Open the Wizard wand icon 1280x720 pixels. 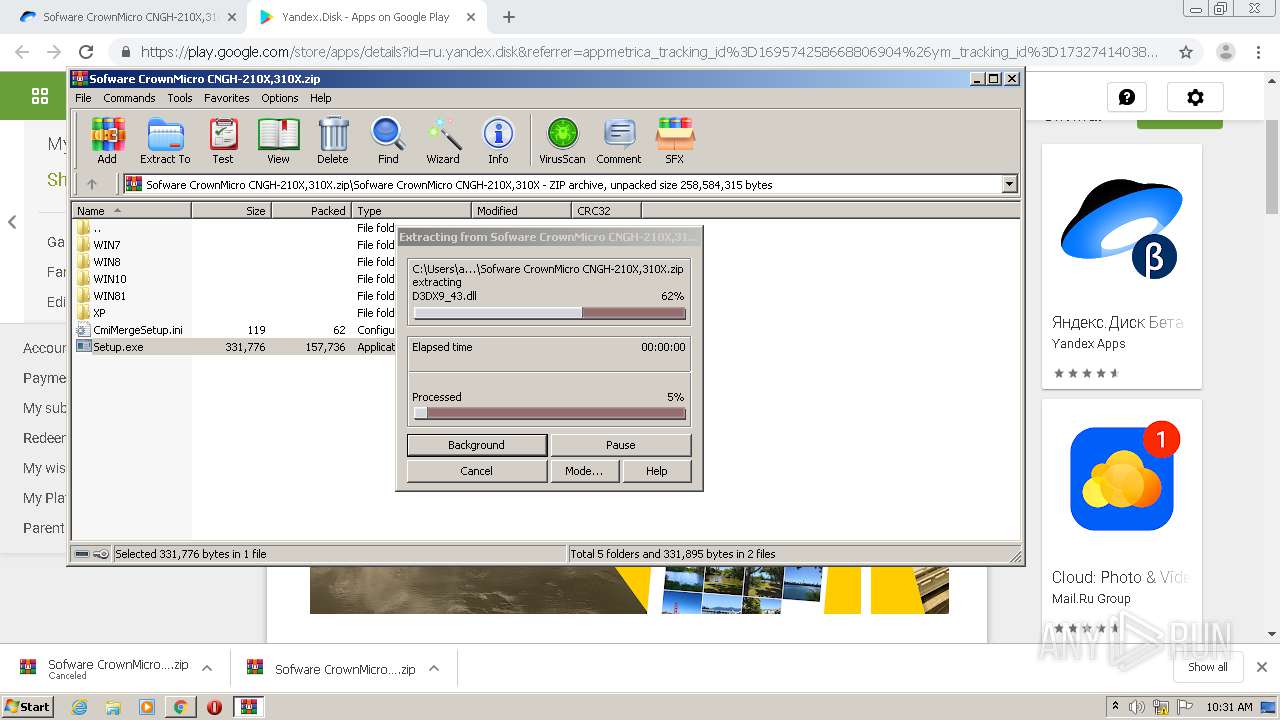click(443, 140)
